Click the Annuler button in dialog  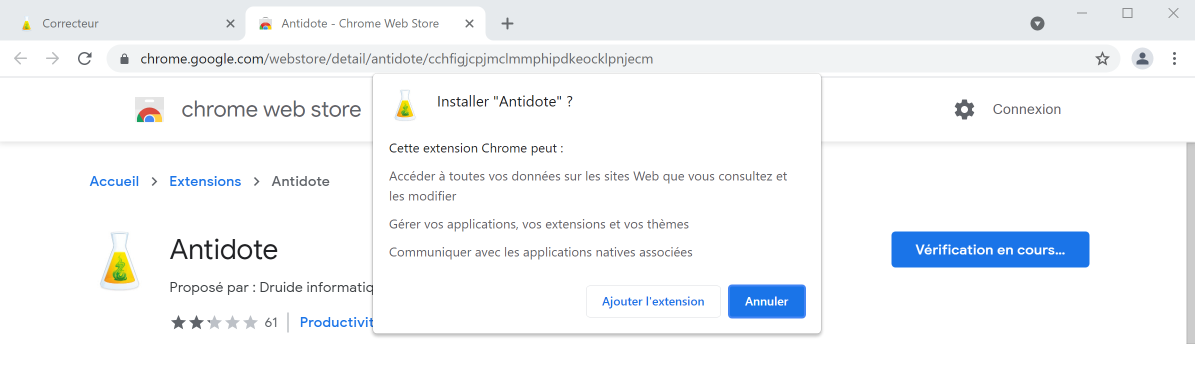tap(767, 301)
